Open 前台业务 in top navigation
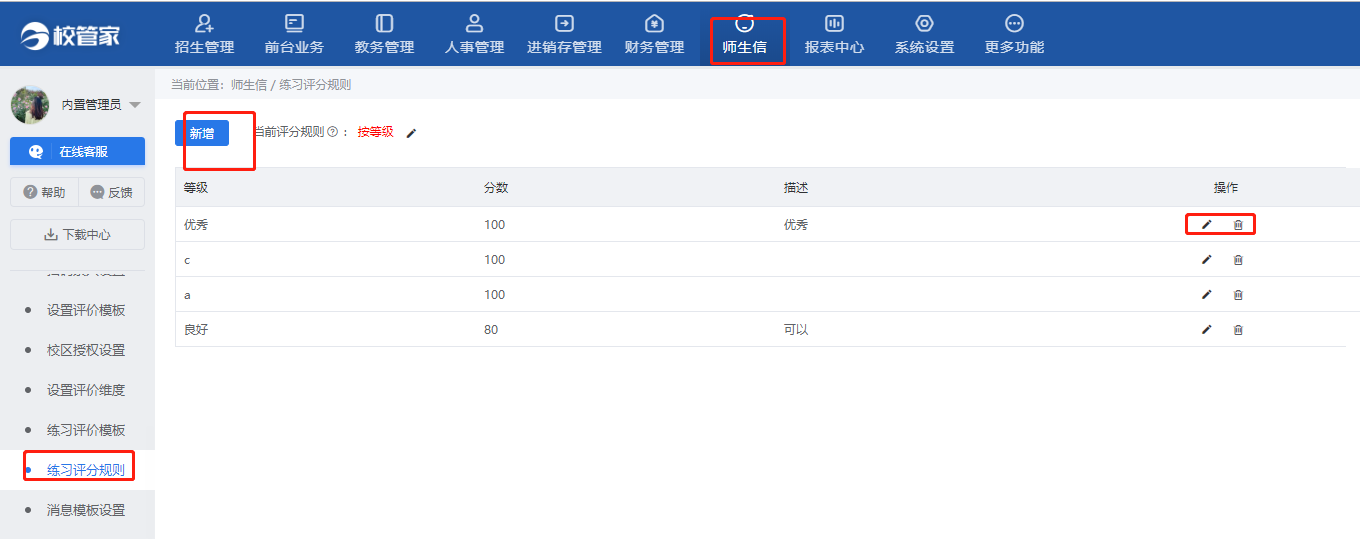Viewport: 1360px width, 539px height. pyautogui.click(x=294, y=35)
